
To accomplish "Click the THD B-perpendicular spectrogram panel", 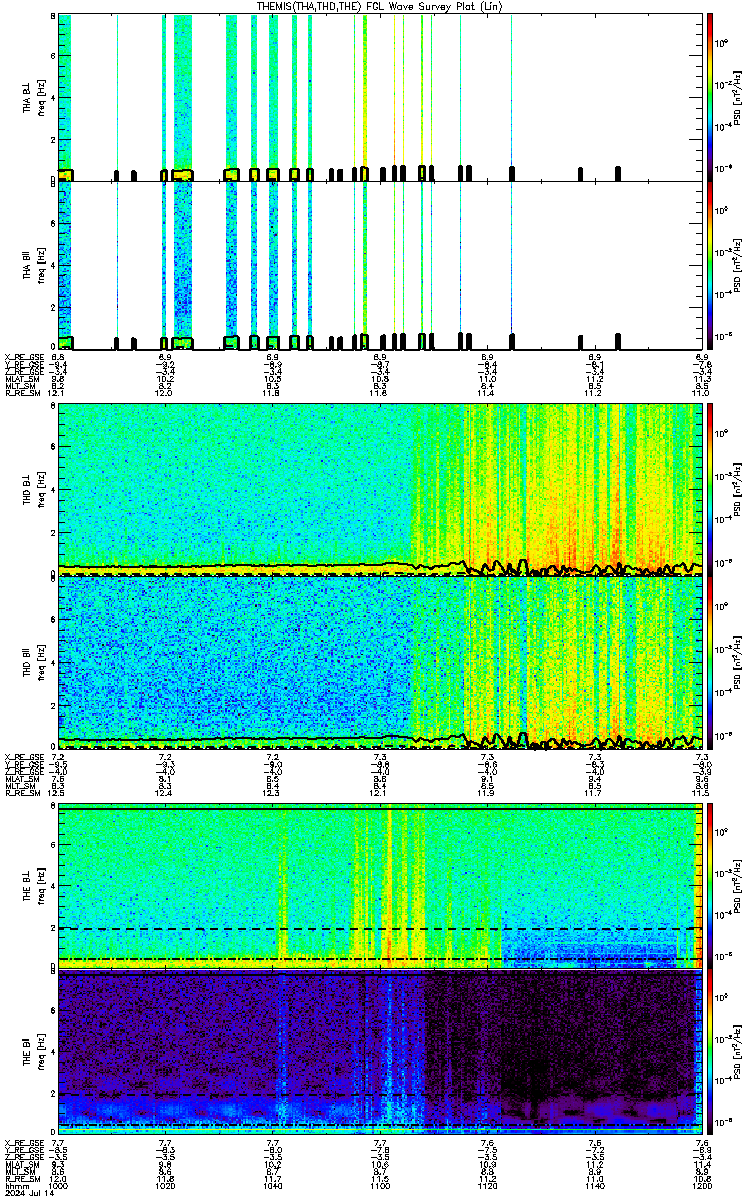I will click(x=378, y=489).
